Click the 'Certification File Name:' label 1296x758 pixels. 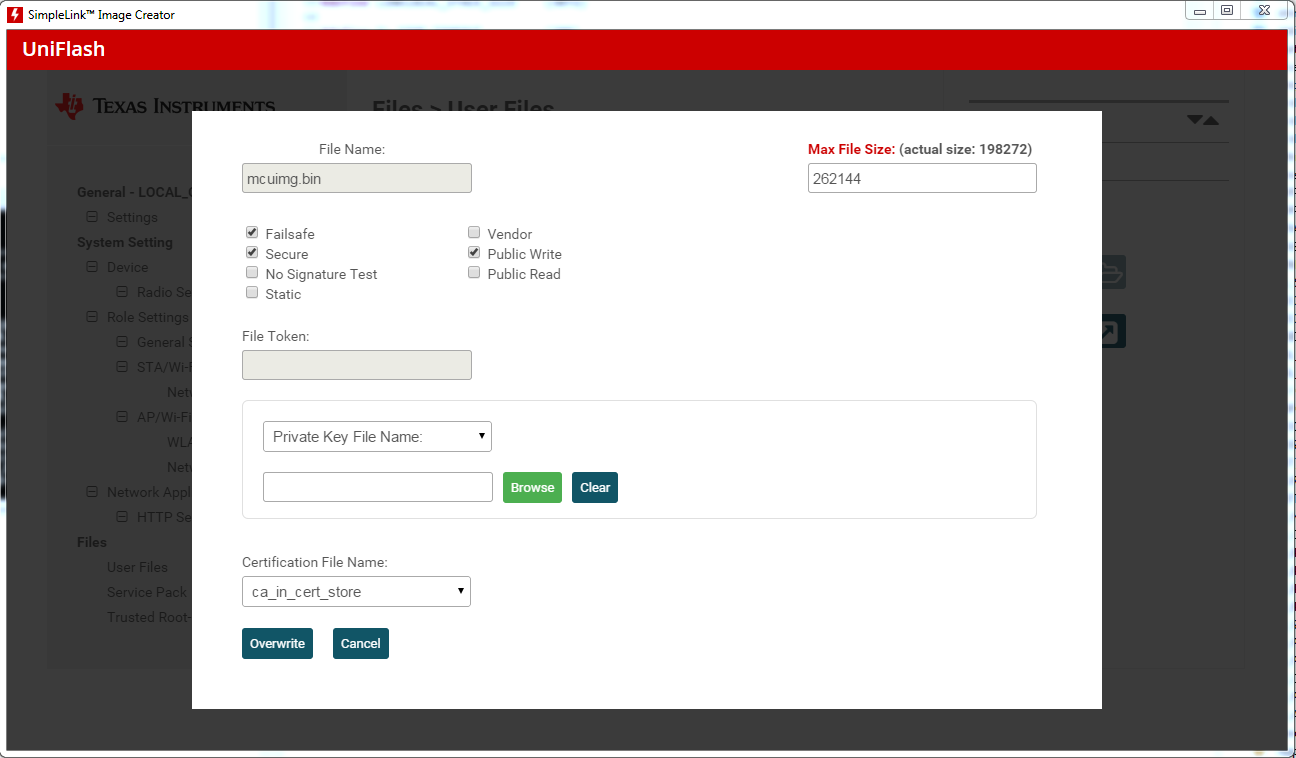tap(315, 562)
